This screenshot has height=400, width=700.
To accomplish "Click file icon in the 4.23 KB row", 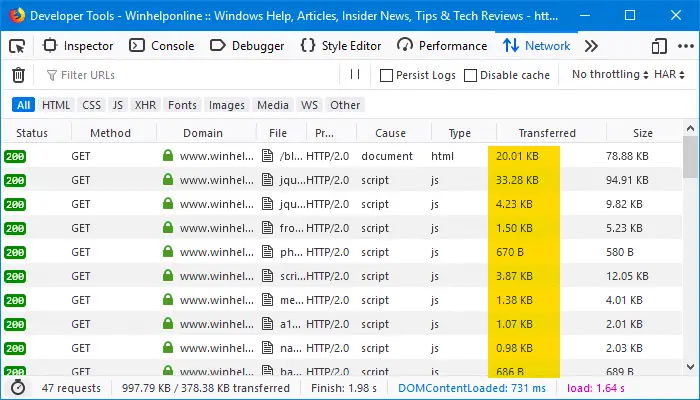I will click(267, 204).
